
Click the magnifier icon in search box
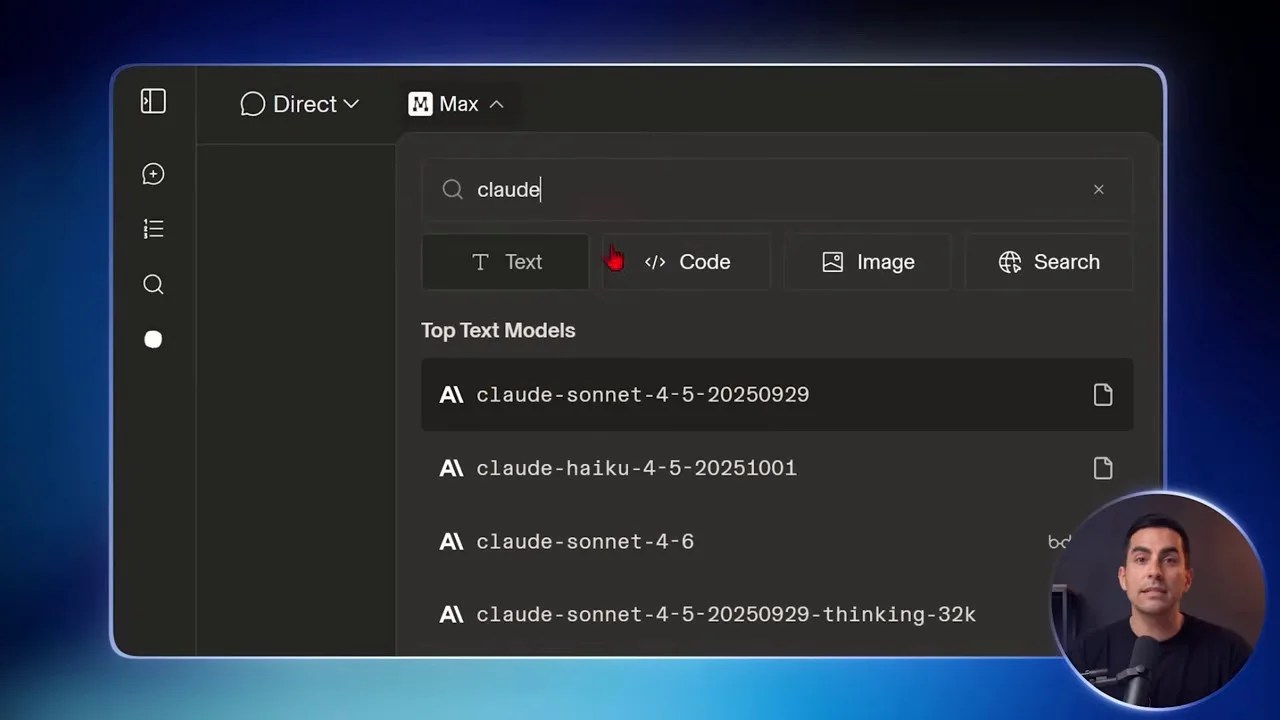coord(453,189)
